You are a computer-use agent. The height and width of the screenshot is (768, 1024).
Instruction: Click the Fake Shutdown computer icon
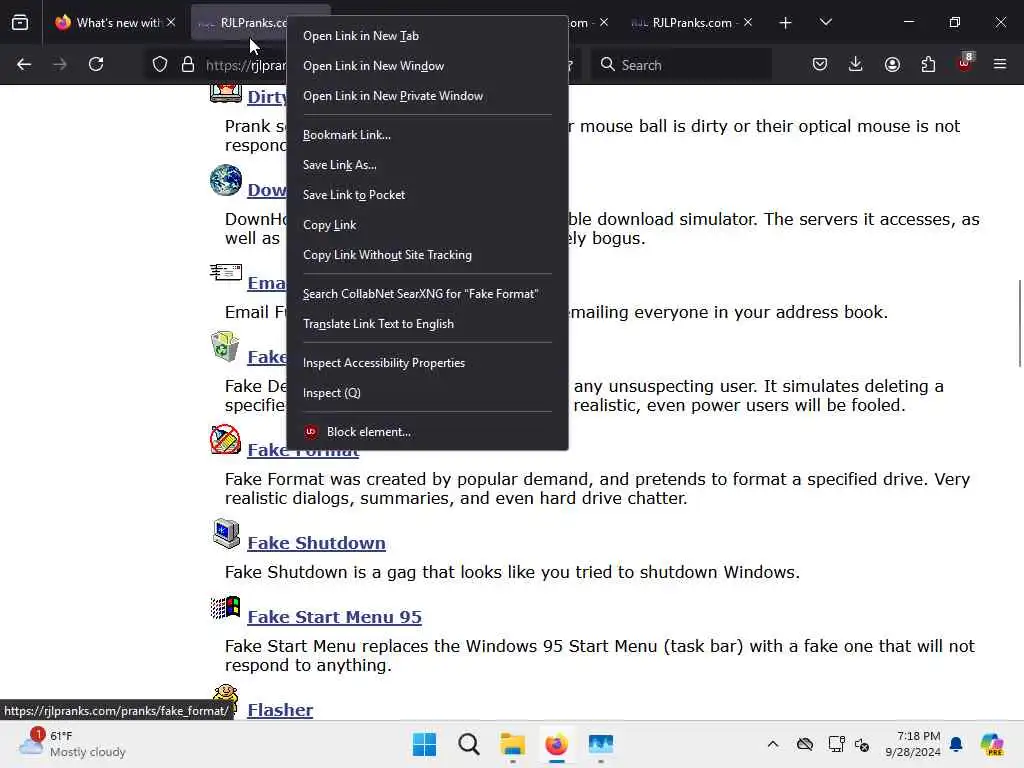[x=226, y=534]
